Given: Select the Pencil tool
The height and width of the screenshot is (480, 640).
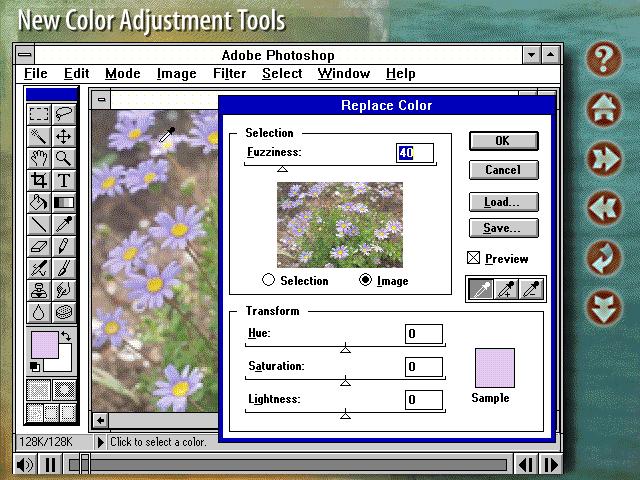Looking at the screenshot, I should [x=64, y=246].
